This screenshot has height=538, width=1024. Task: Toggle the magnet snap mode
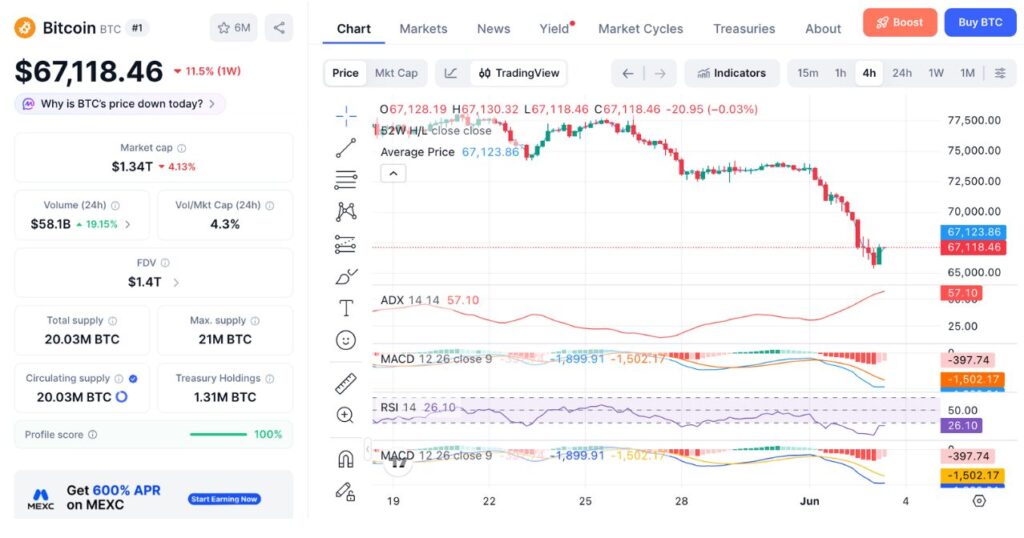coord(346,459)
